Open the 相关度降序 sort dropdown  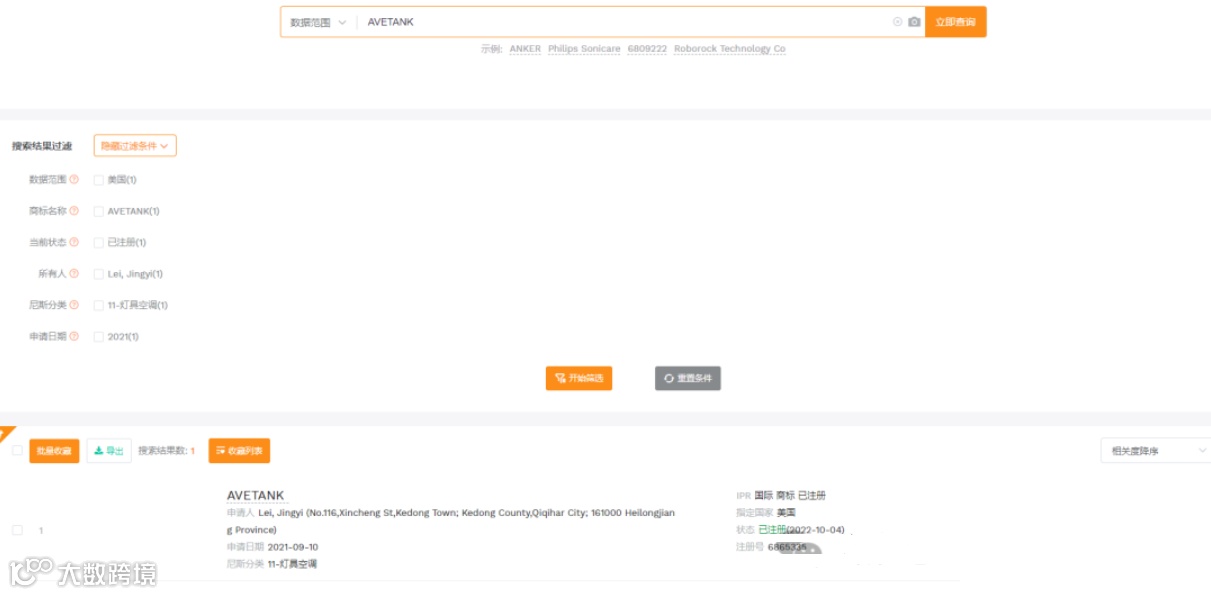pyautogui.click(x=1155, y=451)
